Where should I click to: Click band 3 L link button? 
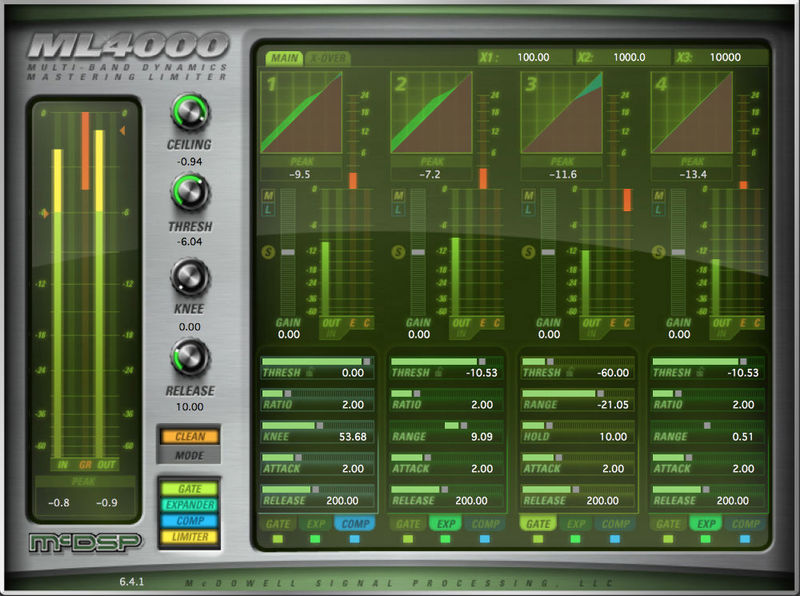529,209
